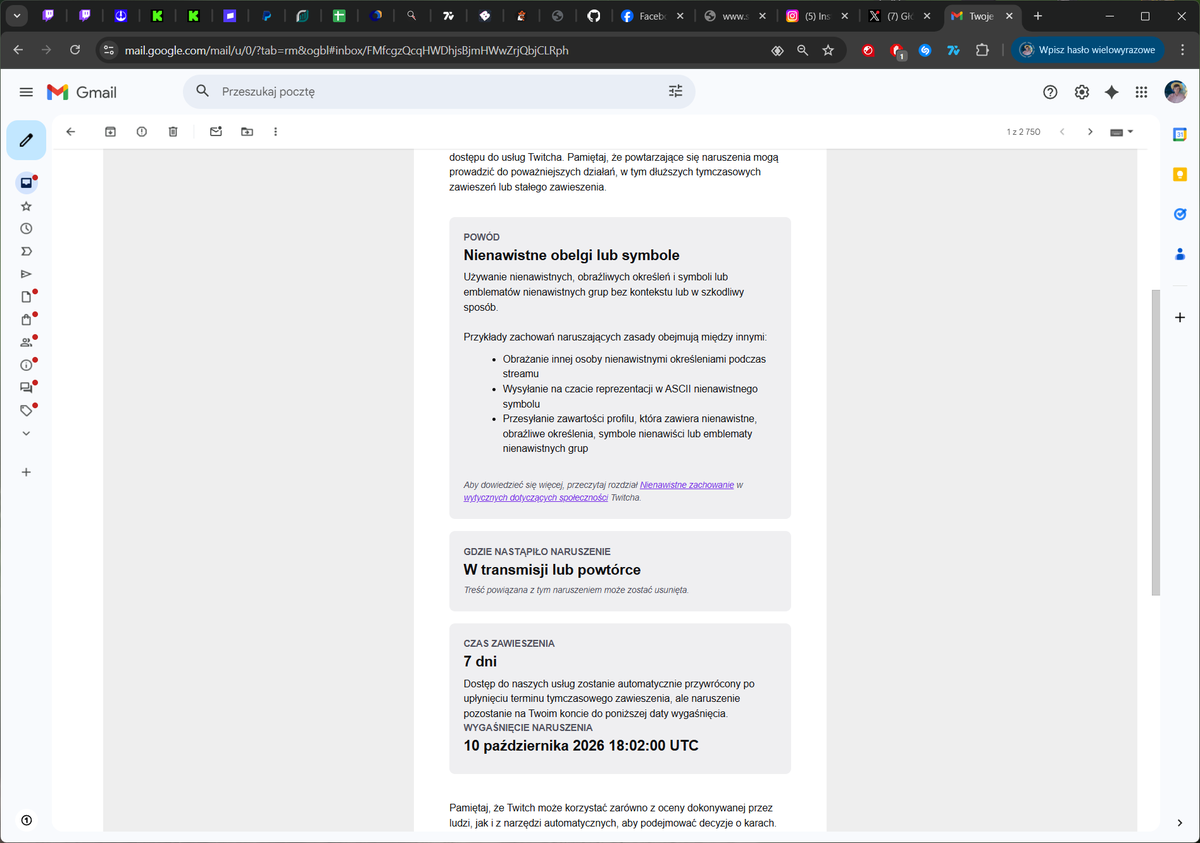Switch to the Facebook browser tab
The height and width of the screenshot is (843, 1200).
point(652,16)
